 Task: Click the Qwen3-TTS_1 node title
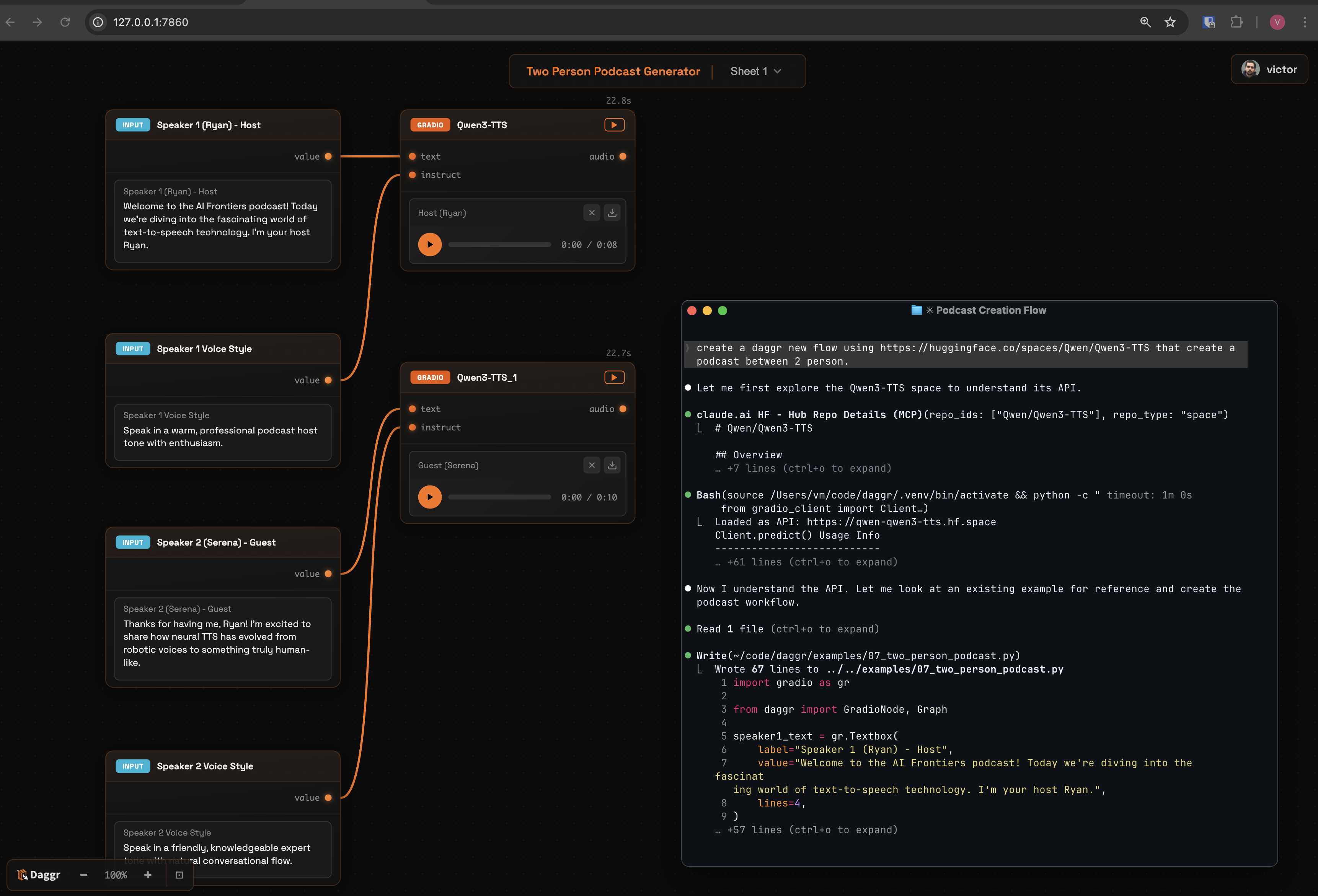coord(486,377)
